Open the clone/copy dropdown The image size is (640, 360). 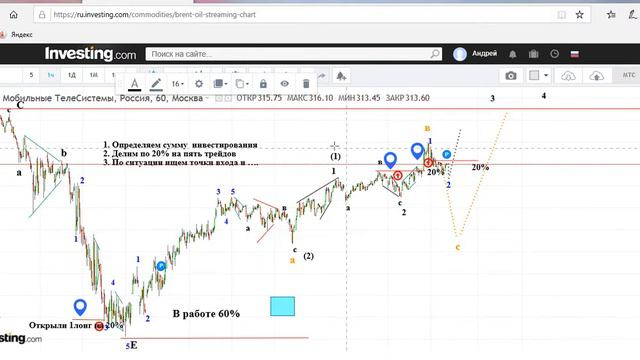pyautogui.click(x=242, y=84)
